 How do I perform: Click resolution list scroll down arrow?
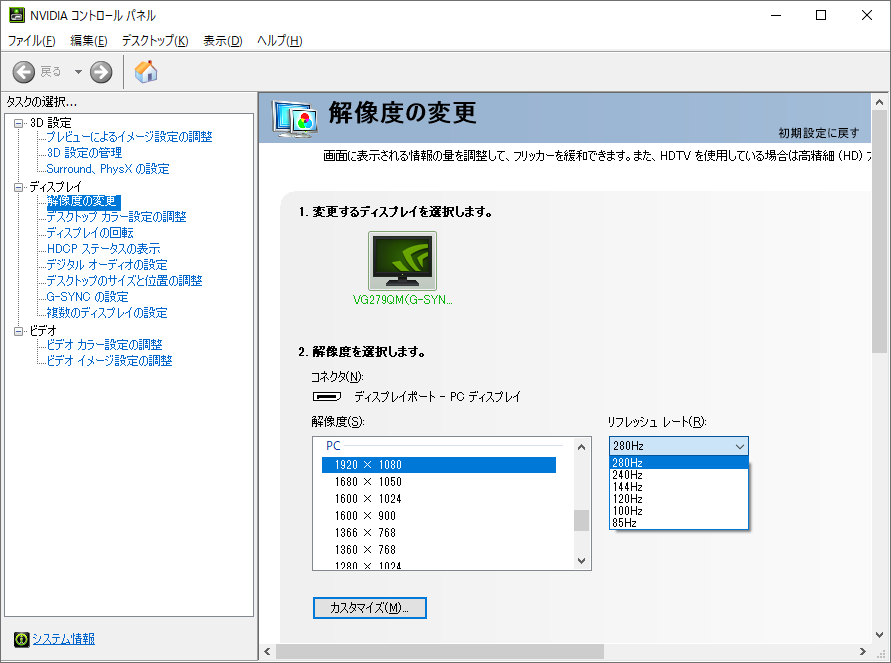[x=581, y=561]
